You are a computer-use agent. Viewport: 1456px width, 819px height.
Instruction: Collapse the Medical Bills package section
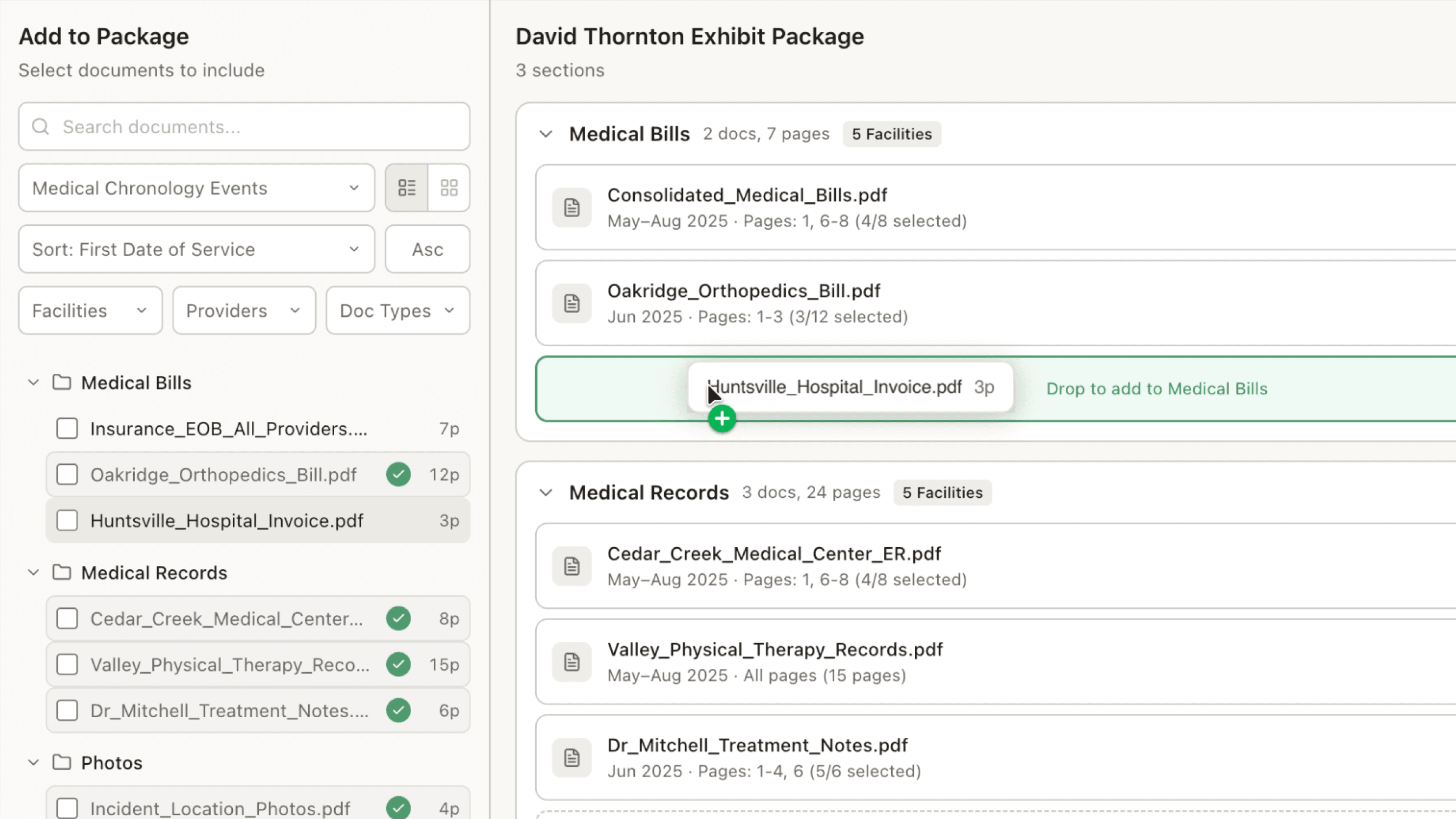[x=545, y=134]
